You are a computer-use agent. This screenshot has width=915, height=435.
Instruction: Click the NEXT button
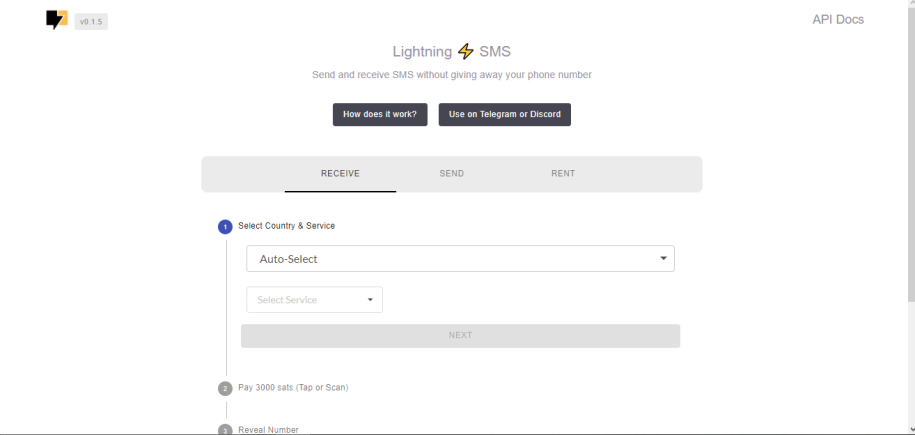[460, 336]
